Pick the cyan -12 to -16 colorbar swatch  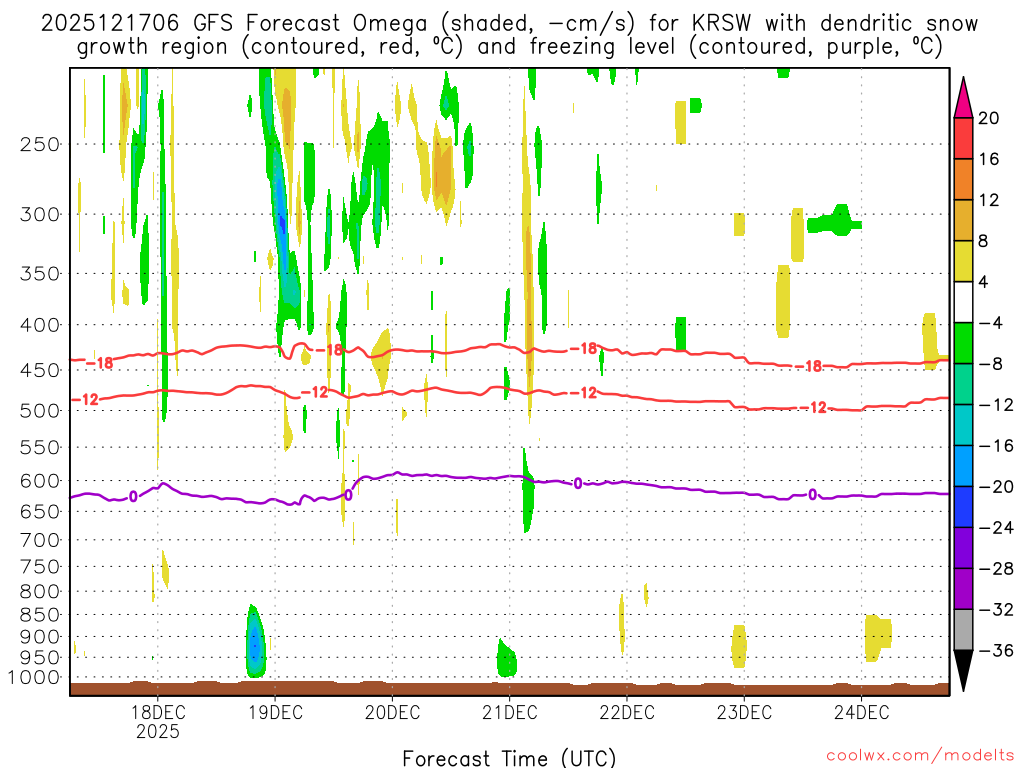click(x=963, y=425)
